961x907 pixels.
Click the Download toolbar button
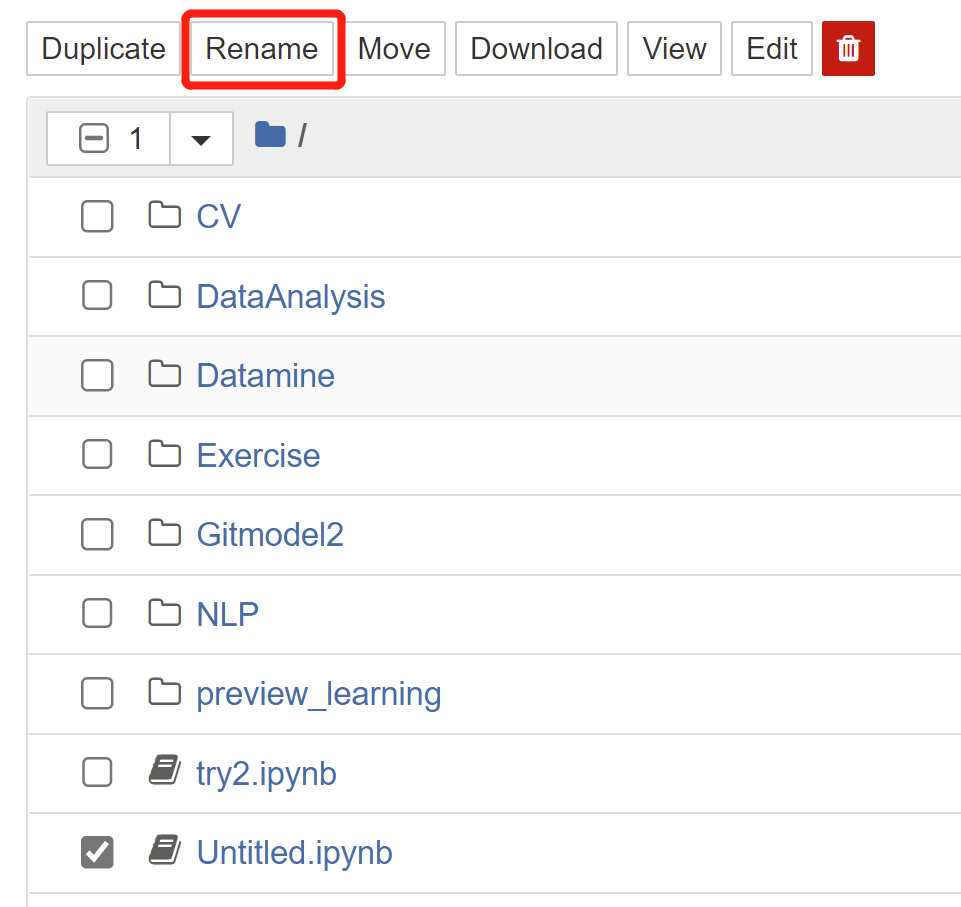(536, 49)
